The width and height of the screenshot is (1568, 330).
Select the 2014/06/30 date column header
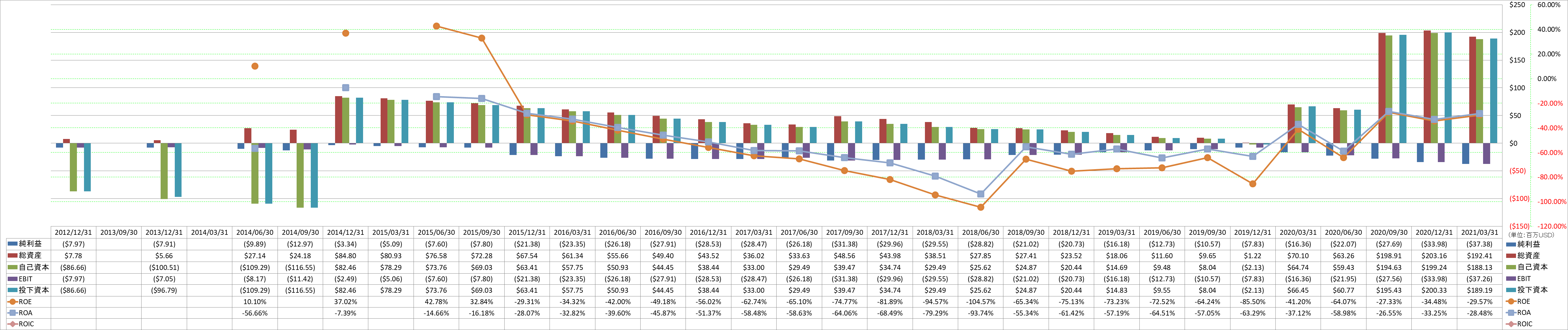tap(254, 232)
